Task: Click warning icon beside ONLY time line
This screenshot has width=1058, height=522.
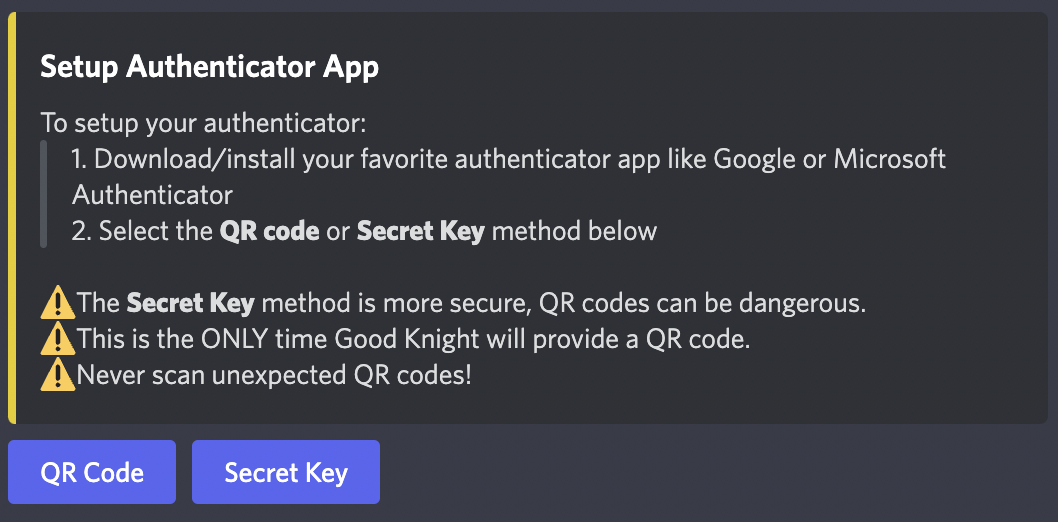Action: point(57,340)
